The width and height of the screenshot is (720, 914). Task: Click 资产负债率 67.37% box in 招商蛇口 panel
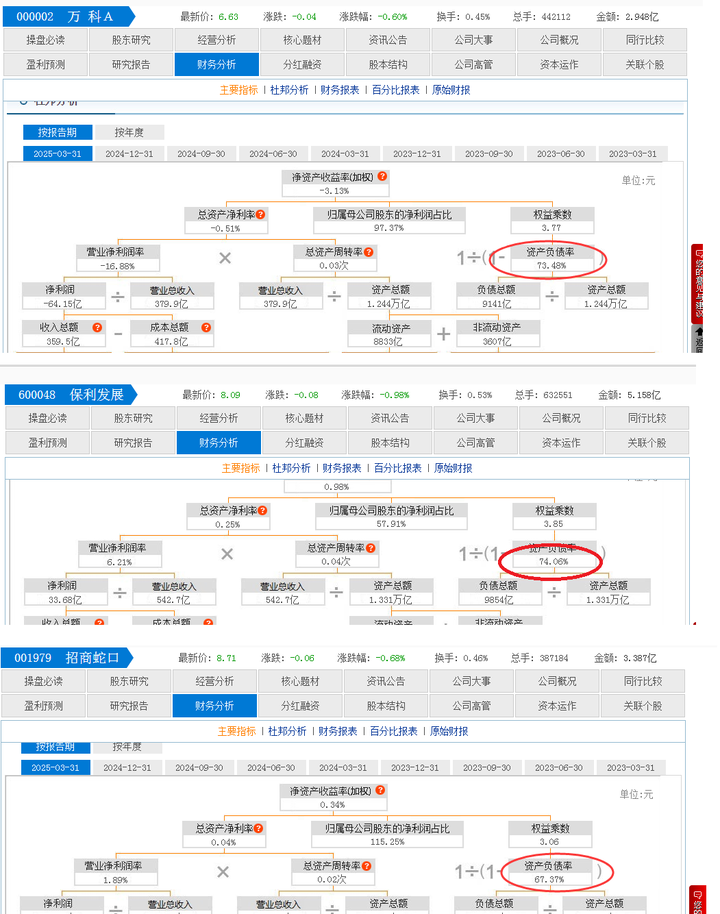click(x=549, y=872)
